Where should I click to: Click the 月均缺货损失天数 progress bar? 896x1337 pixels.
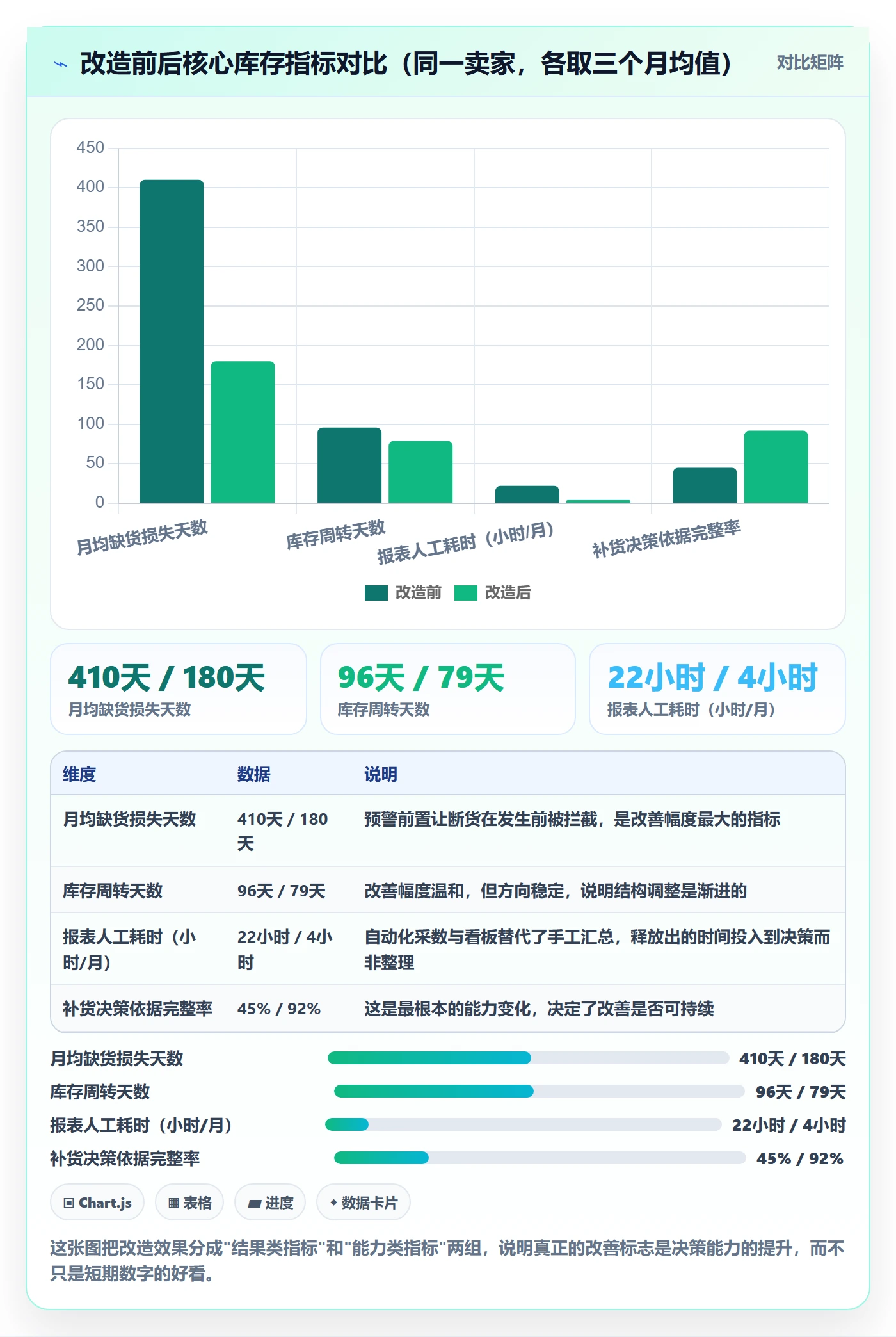(x=528, y=1058)
